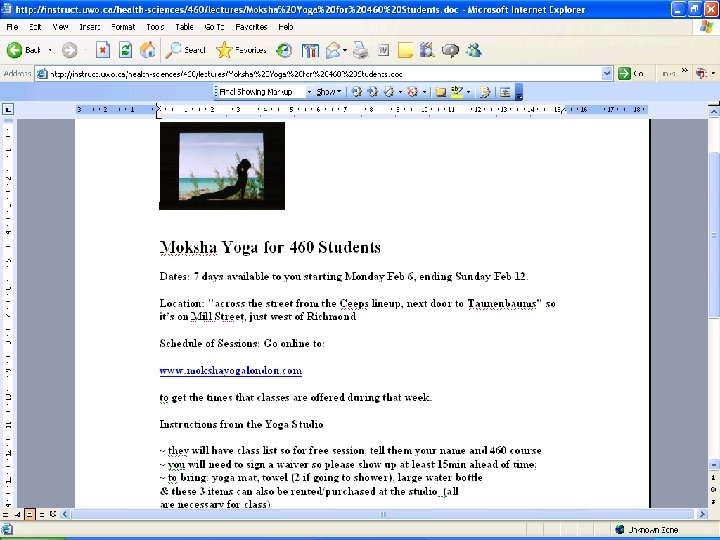Open the Highlight color dropdown arrow

pos(468,92)
